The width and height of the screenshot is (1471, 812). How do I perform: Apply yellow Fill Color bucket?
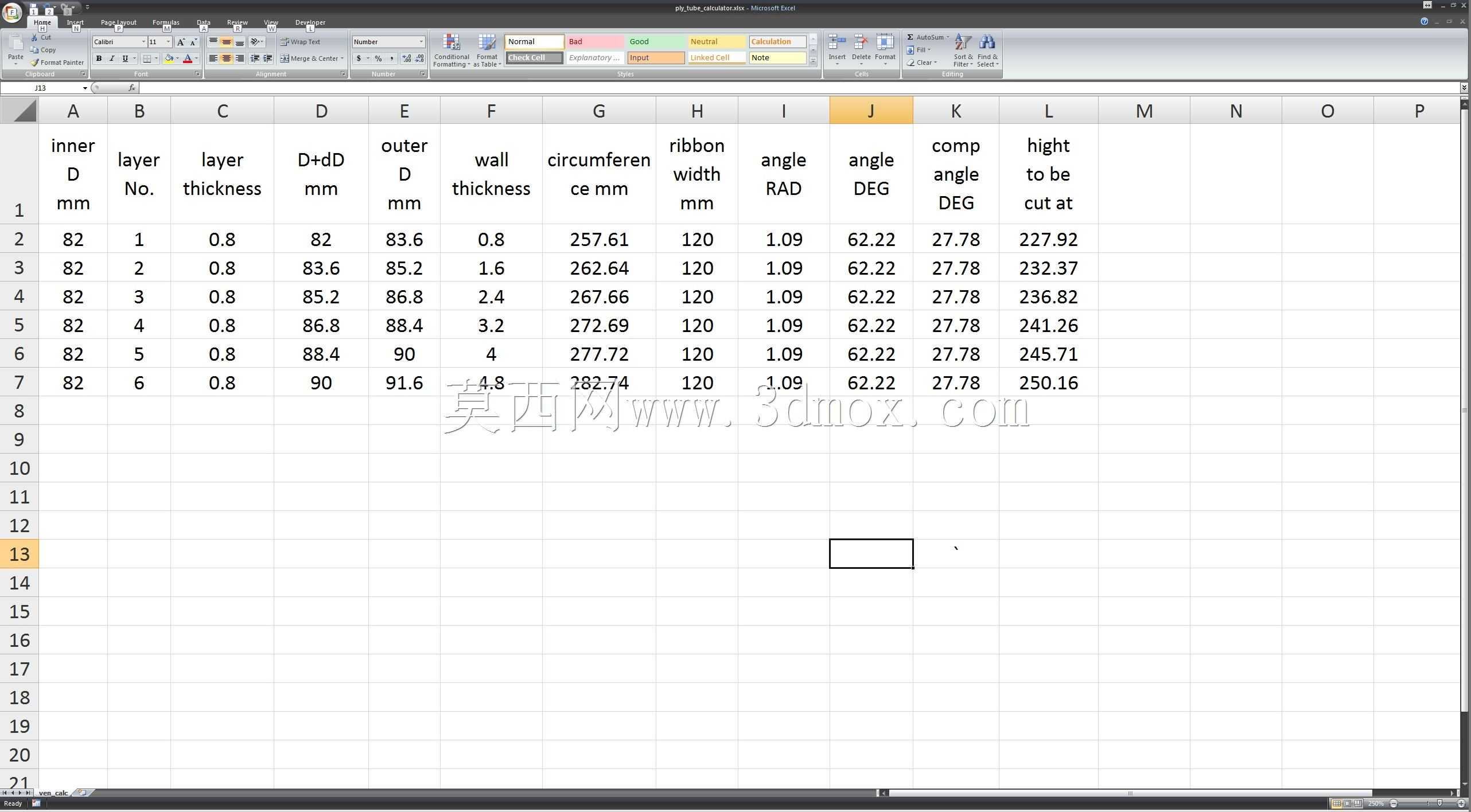[169, 58]
